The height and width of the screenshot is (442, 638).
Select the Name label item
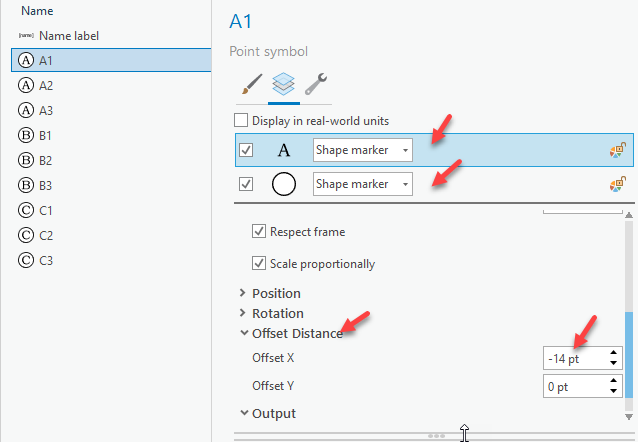(x=68, y=36)
